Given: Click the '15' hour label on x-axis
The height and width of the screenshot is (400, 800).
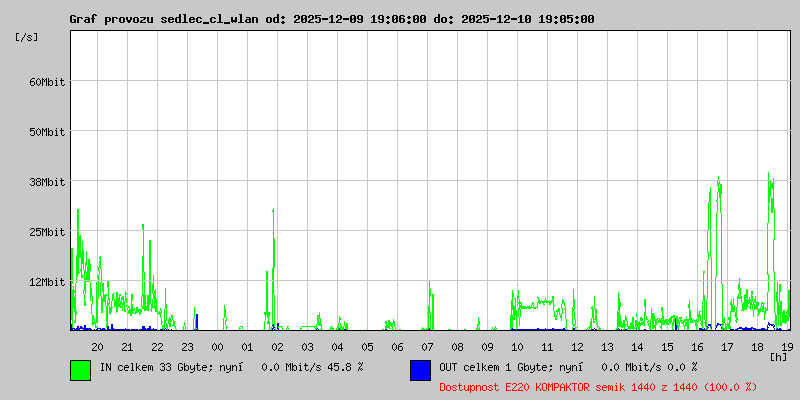Looking at the screenshot, I should [667, 347].
